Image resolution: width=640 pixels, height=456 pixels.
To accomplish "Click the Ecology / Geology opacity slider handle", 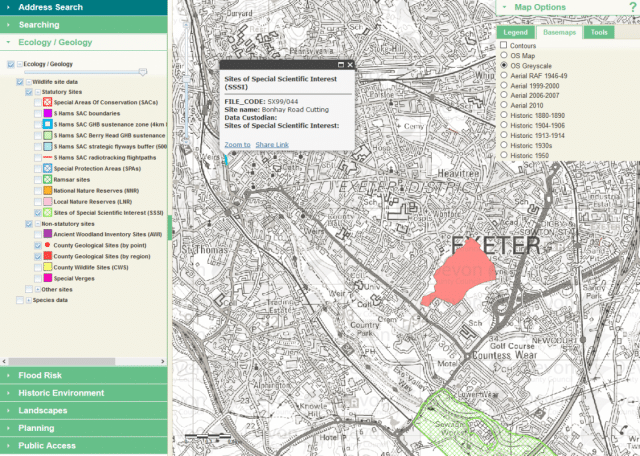I will 142,72.
